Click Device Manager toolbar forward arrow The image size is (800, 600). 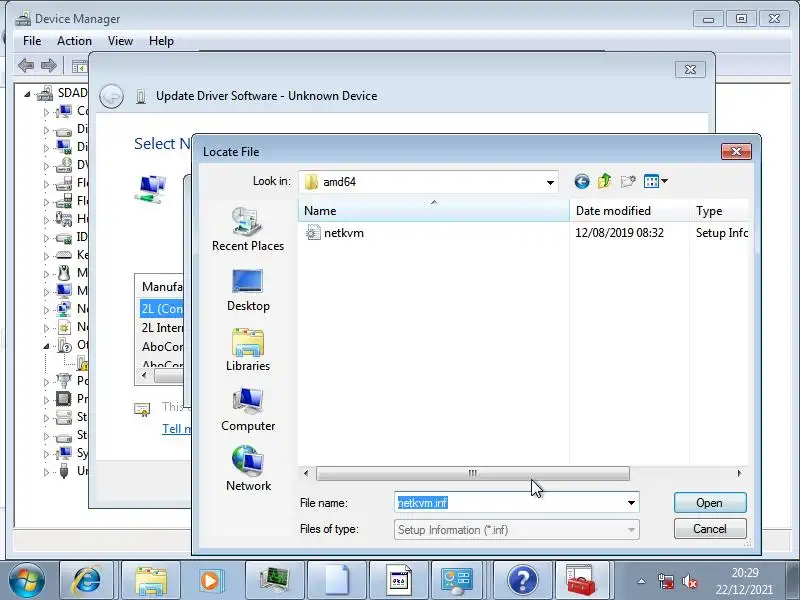49,65
